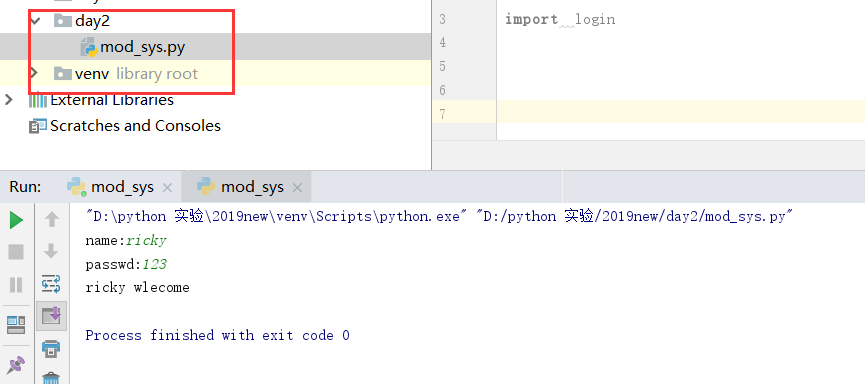This screenshot has height=384, width=865.
Task: Click the Down the stack trace arrow
Action: coord(51,252)
